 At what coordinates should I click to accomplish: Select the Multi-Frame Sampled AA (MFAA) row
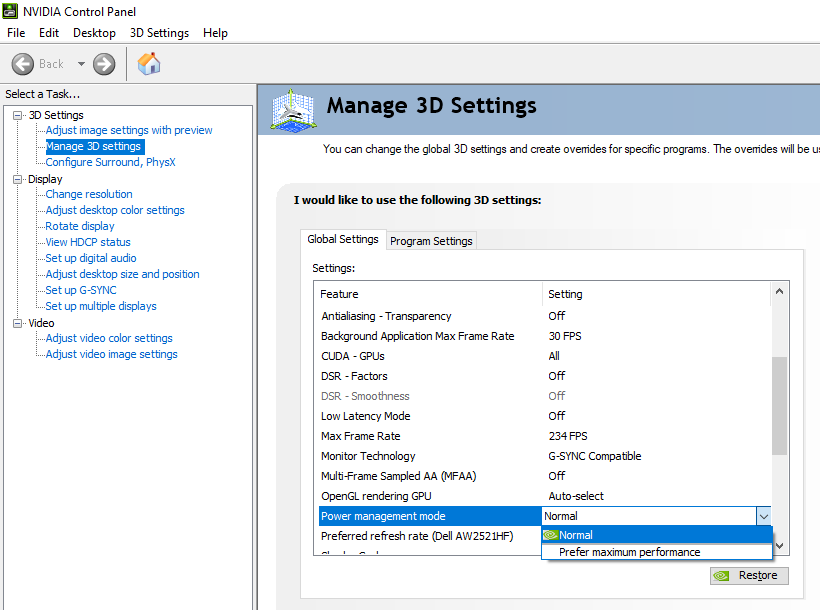point(544,476)
